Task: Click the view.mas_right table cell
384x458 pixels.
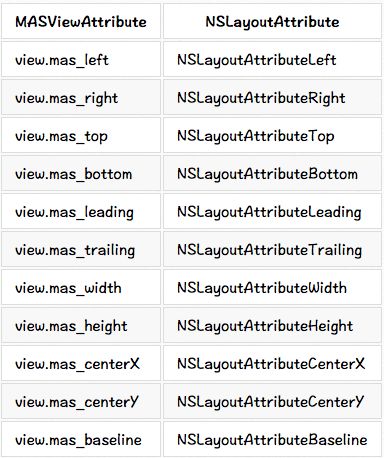Action: (x=81, y=98)
